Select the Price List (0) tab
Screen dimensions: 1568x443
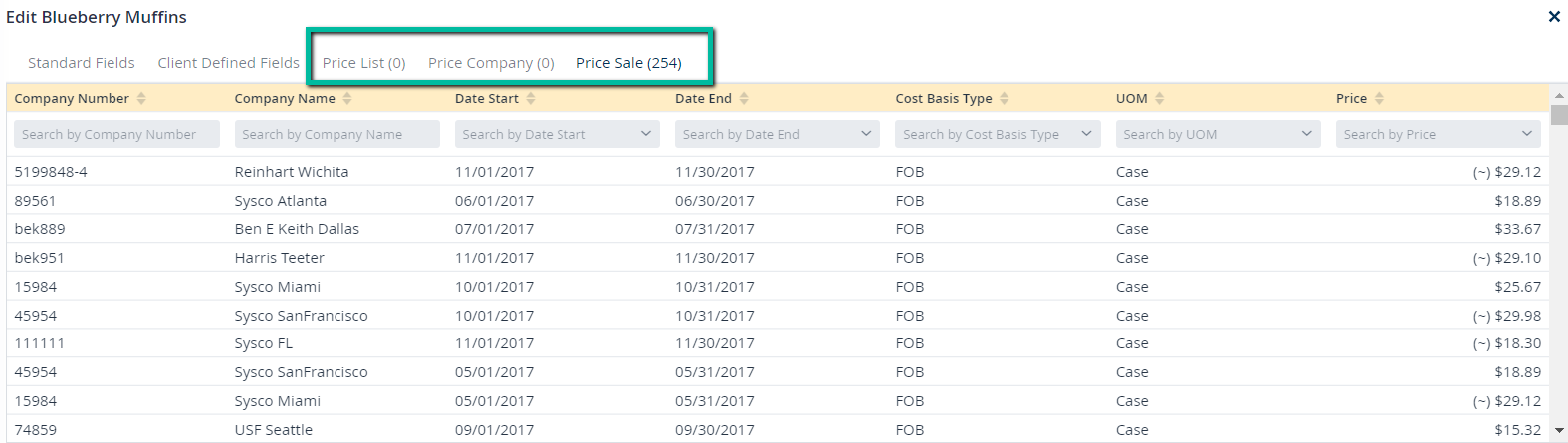click(363, 63)
